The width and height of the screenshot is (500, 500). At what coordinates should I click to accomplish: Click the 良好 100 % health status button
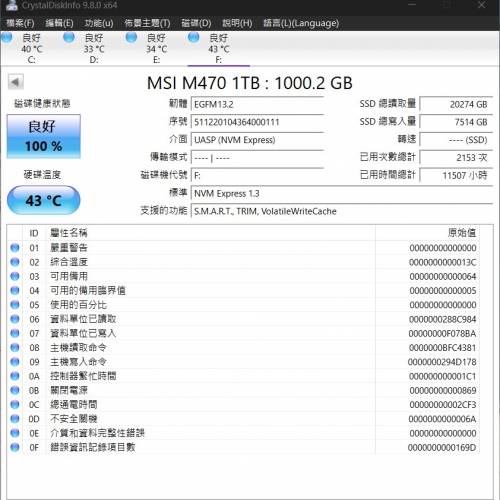pos(44,136)
